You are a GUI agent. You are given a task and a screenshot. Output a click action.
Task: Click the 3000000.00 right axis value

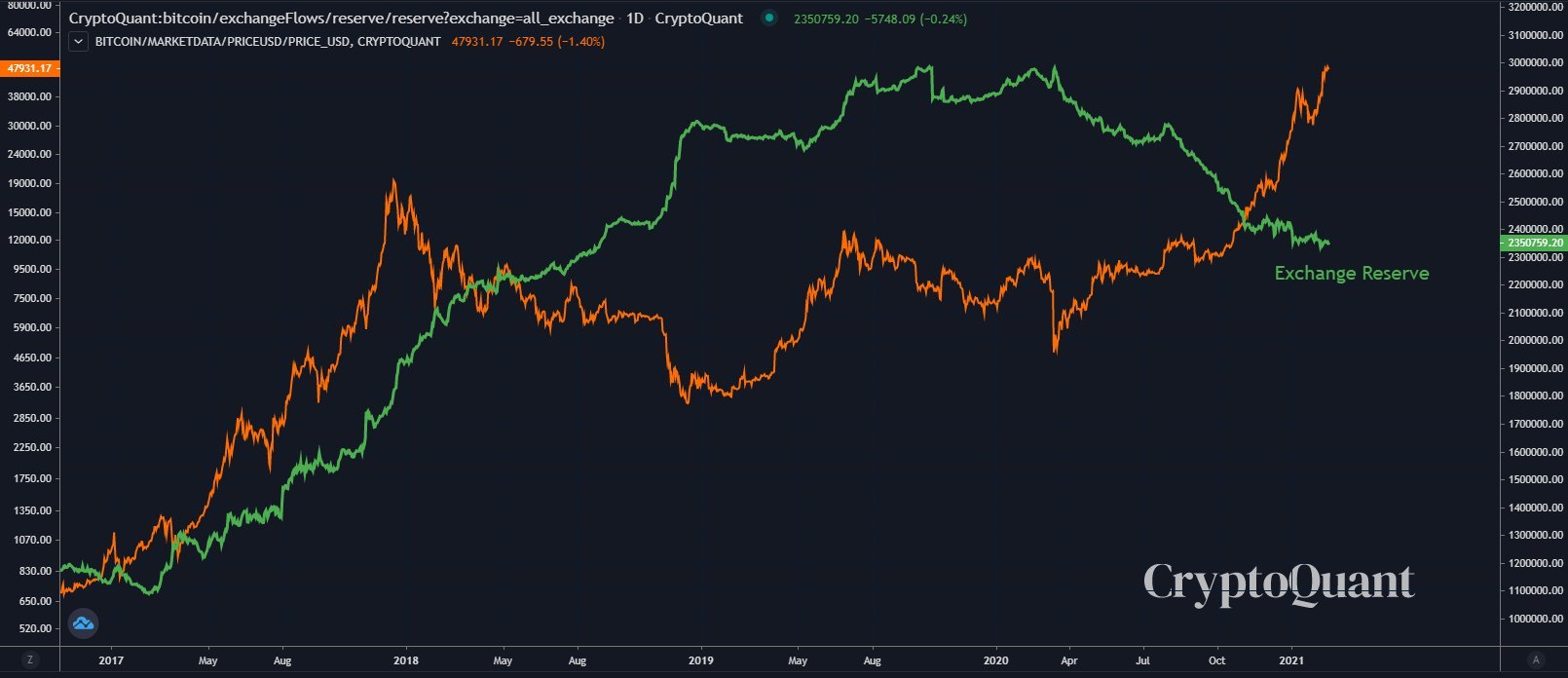tap(1536, 62)
